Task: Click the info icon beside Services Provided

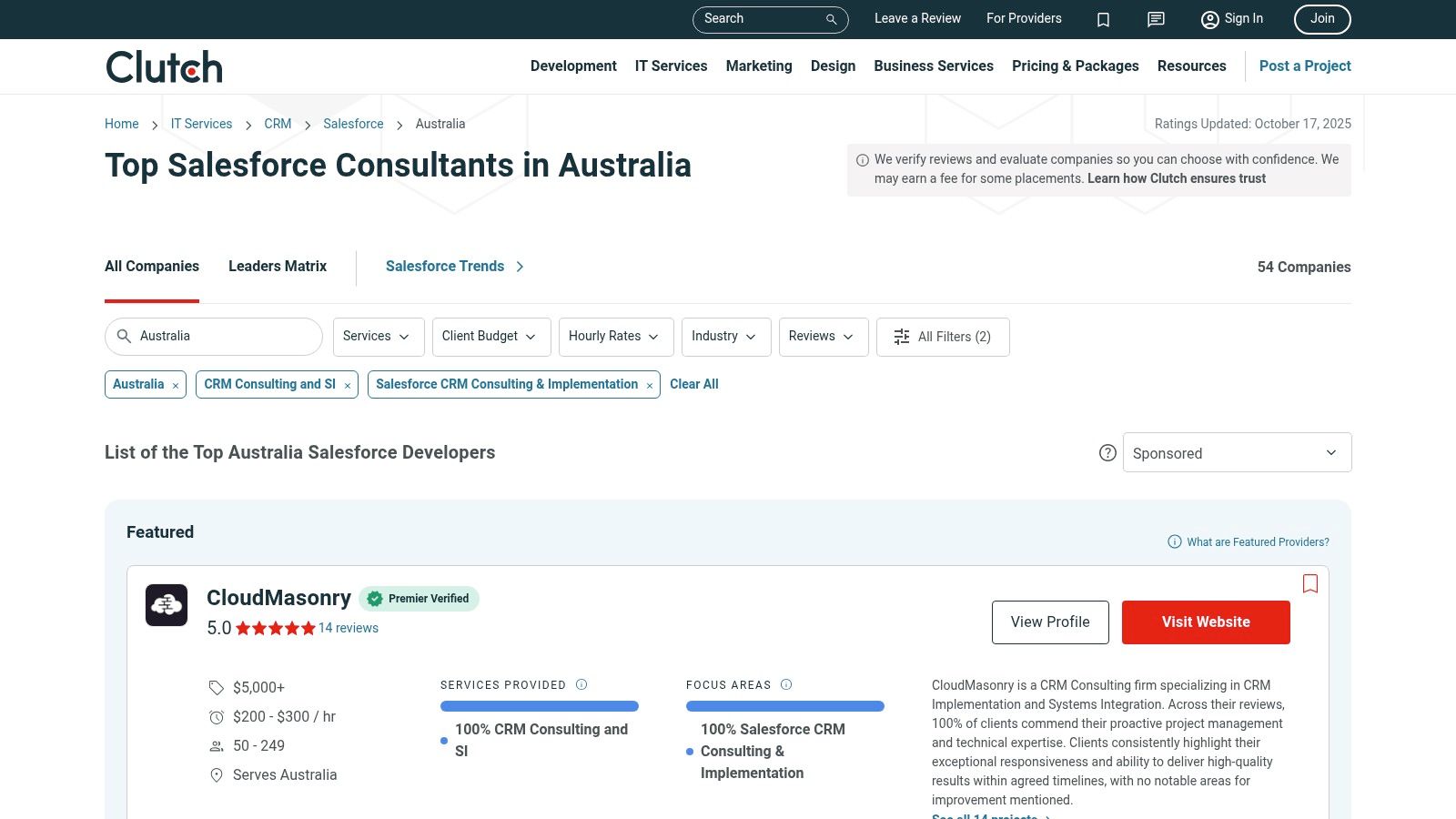Action: click(x=581, y=684)
